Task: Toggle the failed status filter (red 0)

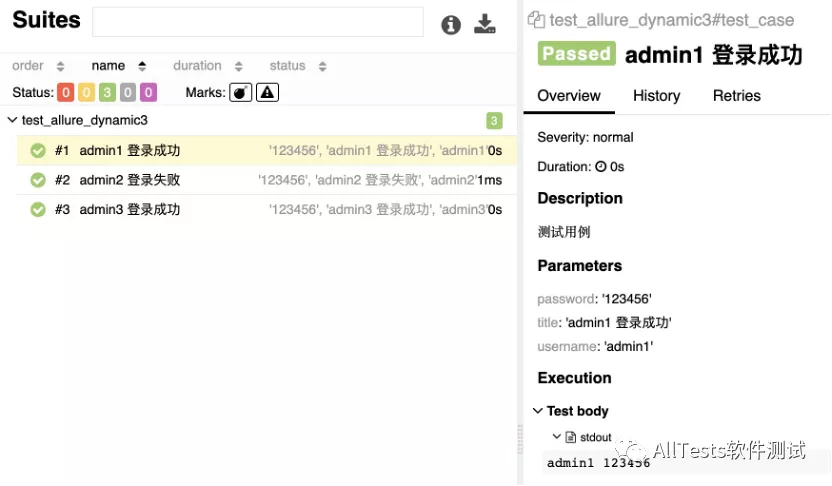Action: click(66, 92)
